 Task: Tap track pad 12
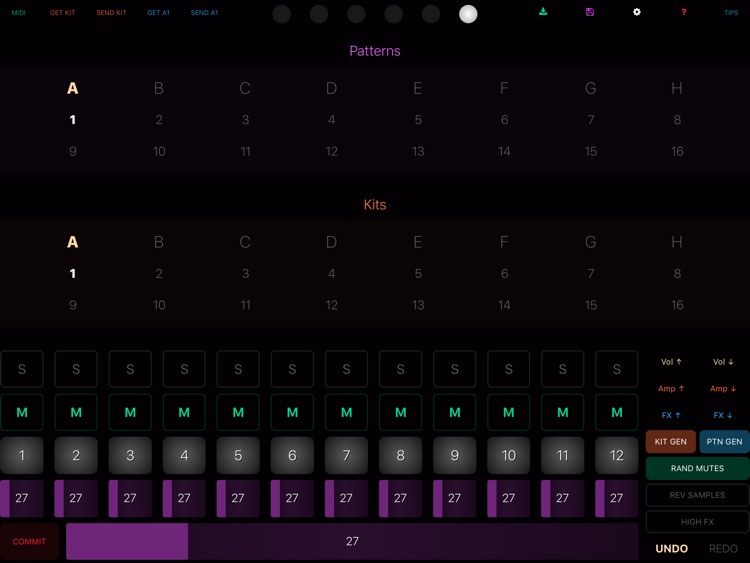pos(617,455)
